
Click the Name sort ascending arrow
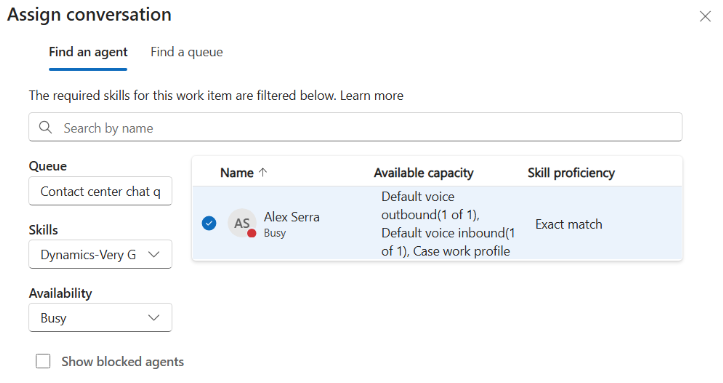263,172
